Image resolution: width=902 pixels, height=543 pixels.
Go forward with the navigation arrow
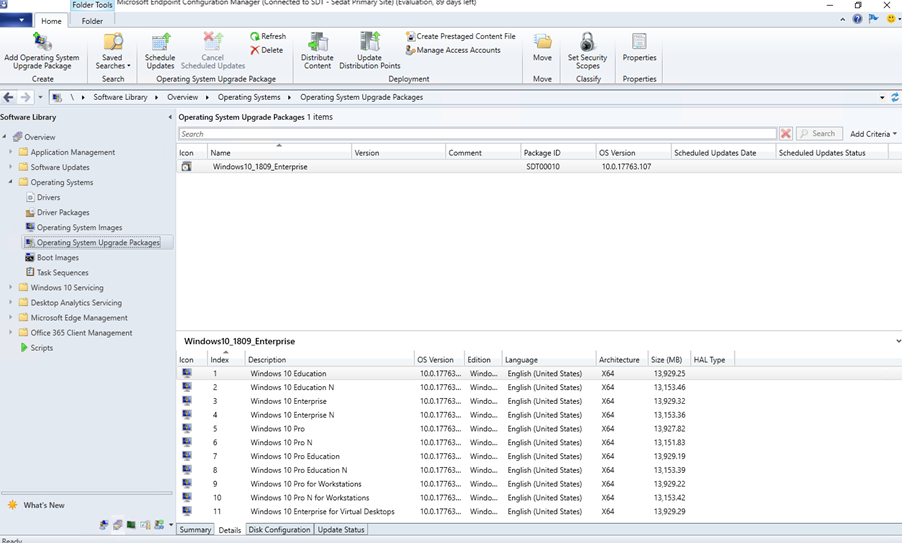pos(25,97)
